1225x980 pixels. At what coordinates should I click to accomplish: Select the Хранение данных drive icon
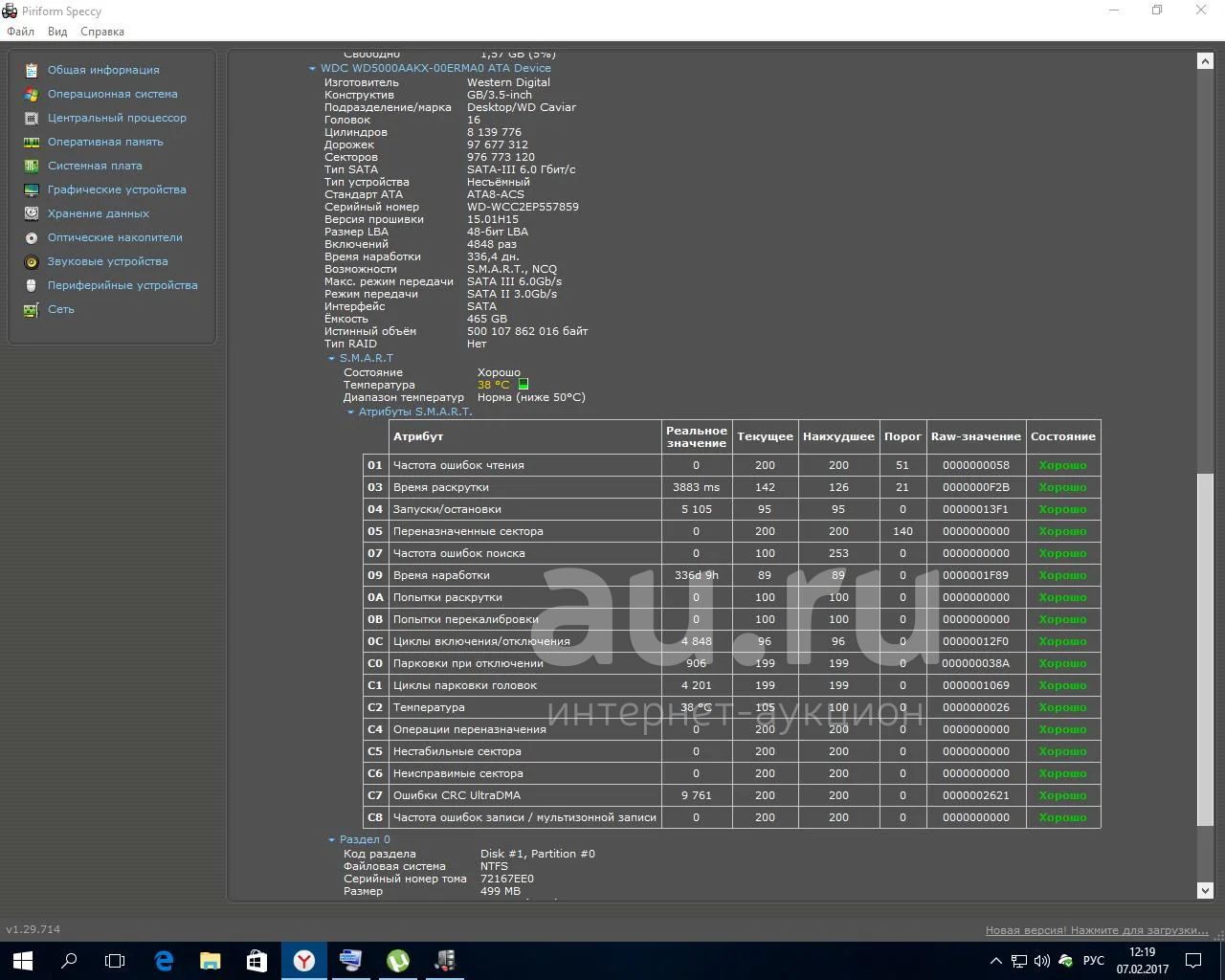(x=32, y=213)
